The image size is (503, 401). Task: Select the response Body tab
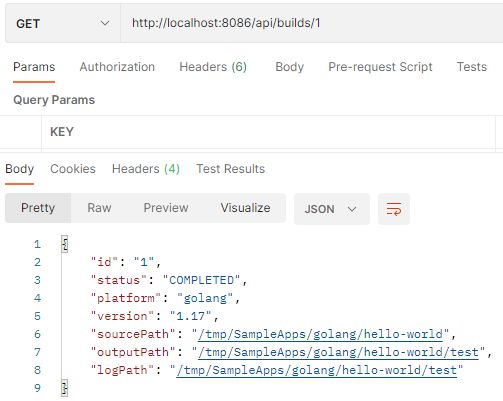pyautogui.click(x=19, y=169)
